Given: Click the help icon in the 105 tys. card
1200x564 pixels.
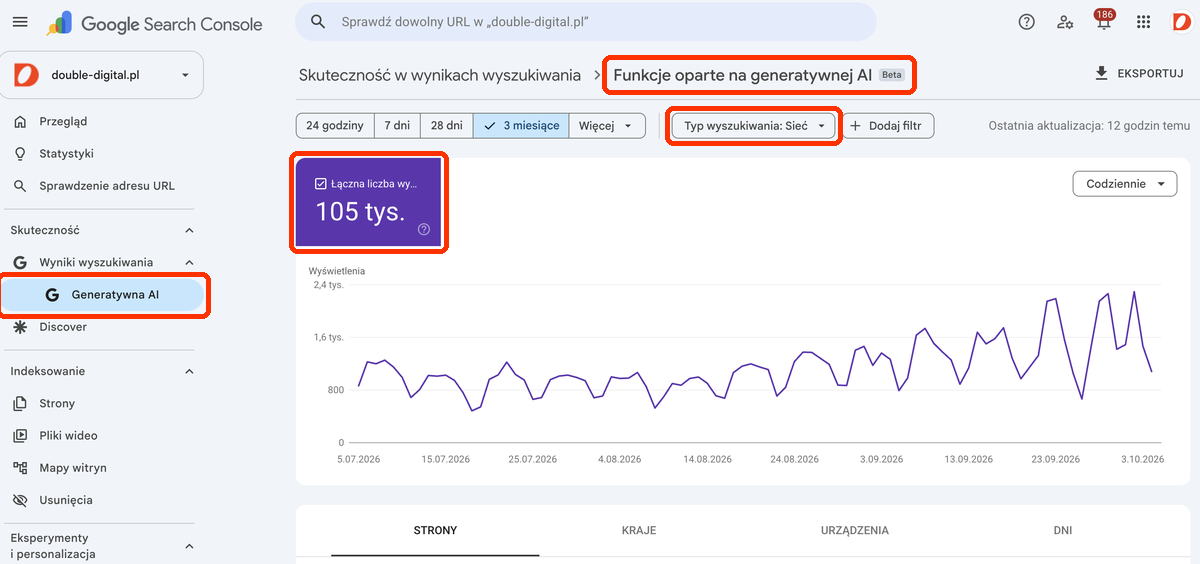Looking at the screenshot, I should [424, 229].
